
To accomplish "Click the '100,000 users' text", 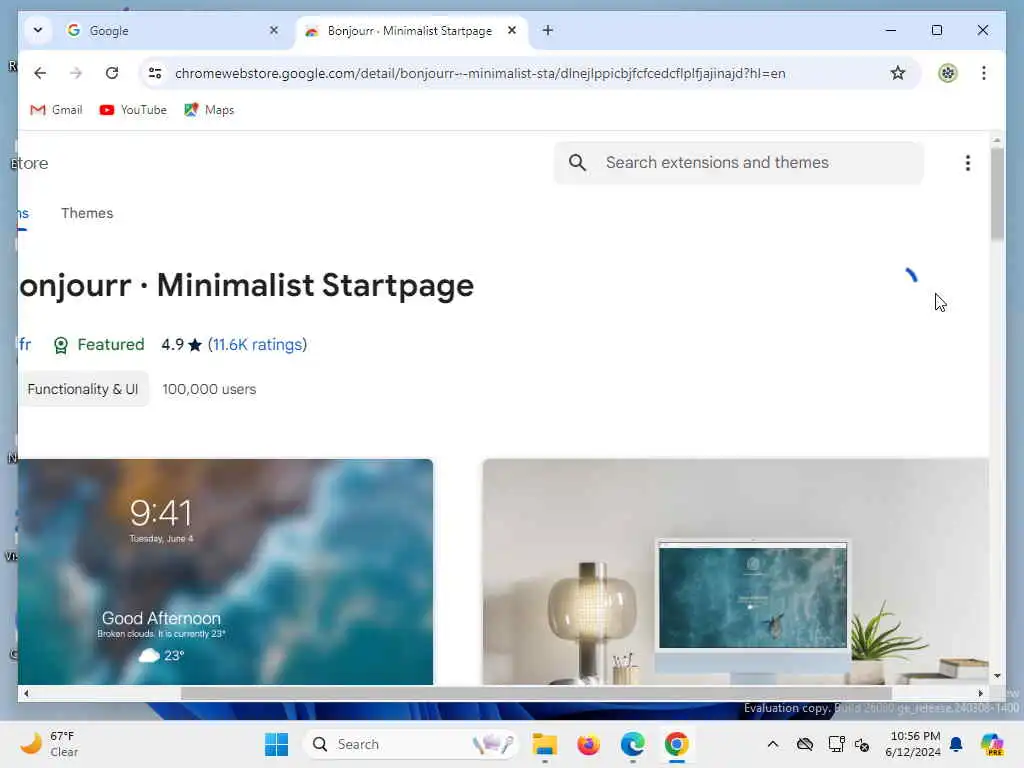I will pos(209,389).
